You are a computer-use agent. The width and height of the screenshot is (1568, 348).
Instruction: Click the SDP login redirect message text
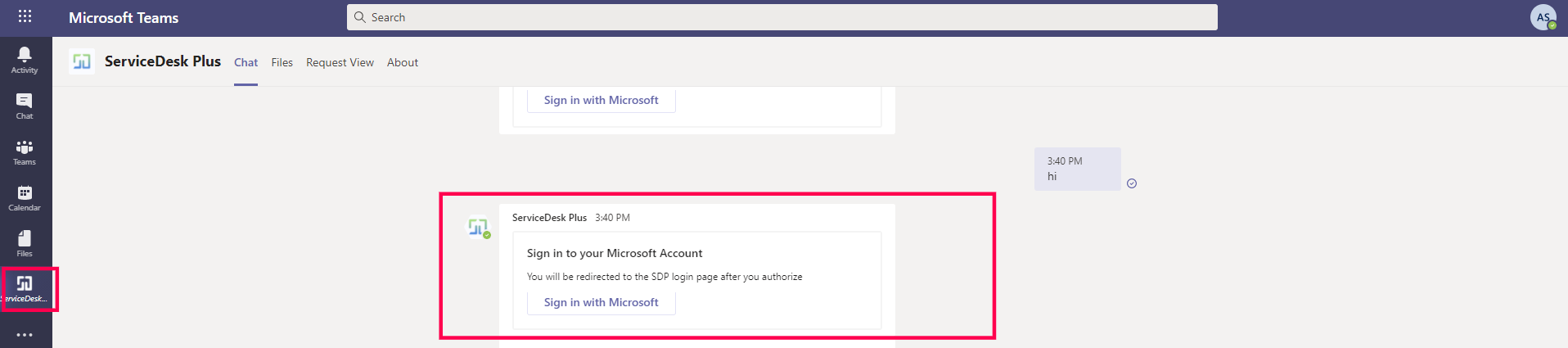665,277
